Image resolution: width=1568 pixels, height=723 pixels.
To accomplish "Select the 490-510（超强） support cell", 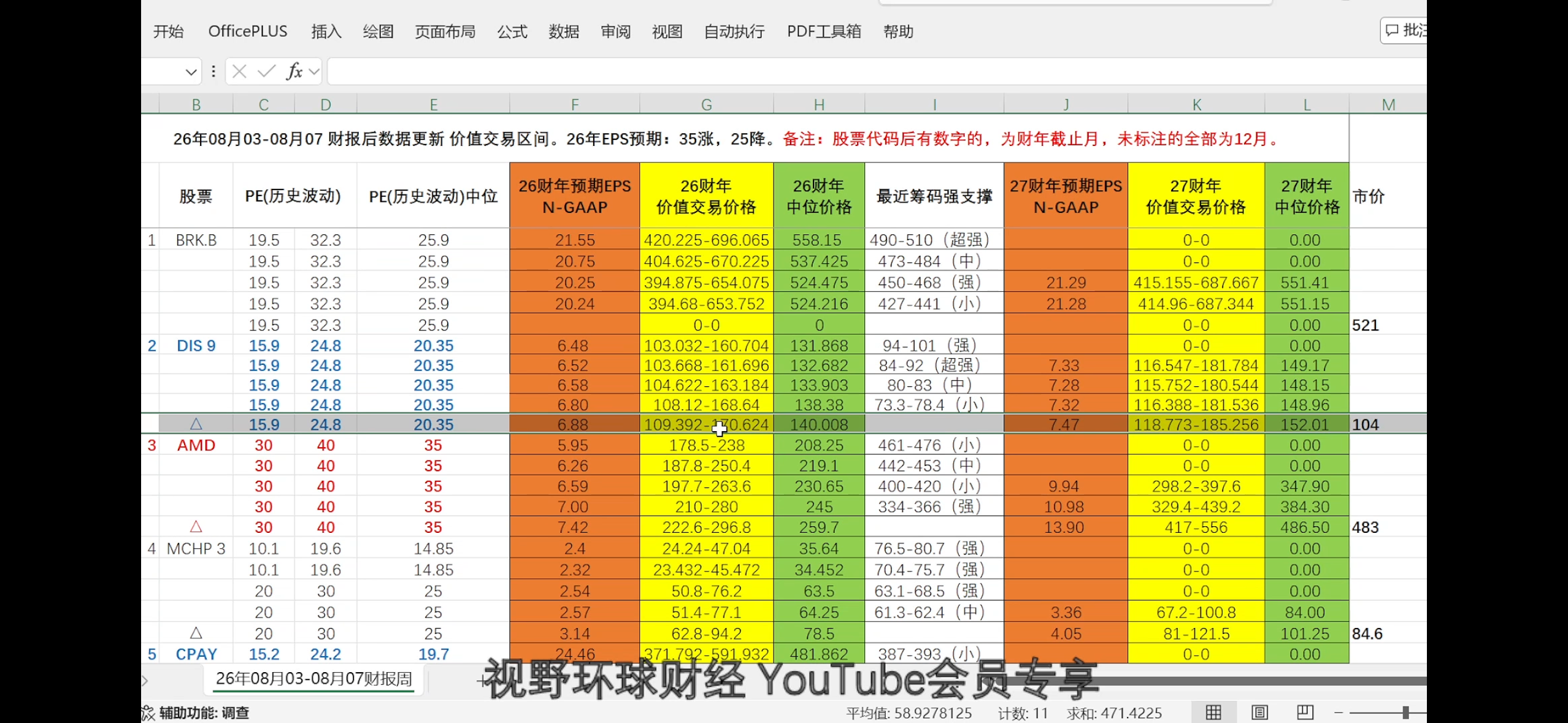I will point(934,240).
